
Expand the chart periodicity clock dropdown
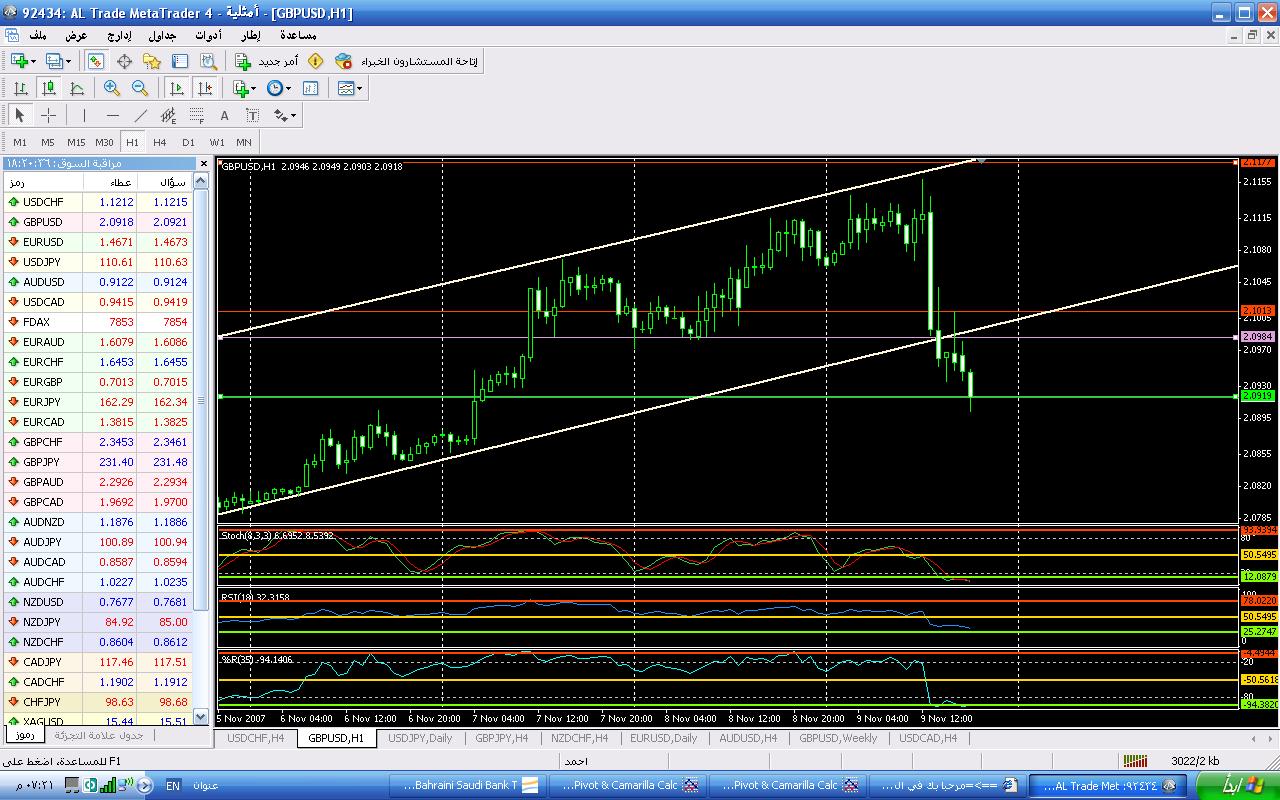279,88
